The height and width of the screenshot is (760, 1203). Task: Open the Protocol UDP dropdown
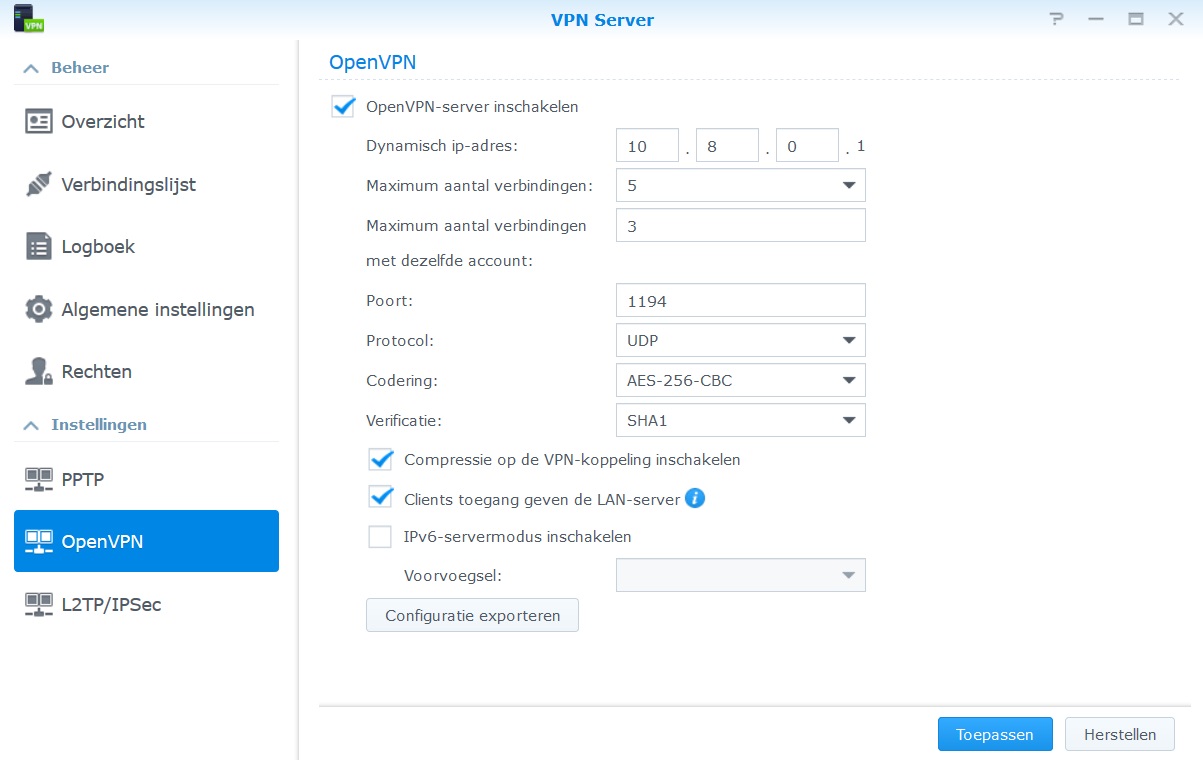click(x=740, y=340)
